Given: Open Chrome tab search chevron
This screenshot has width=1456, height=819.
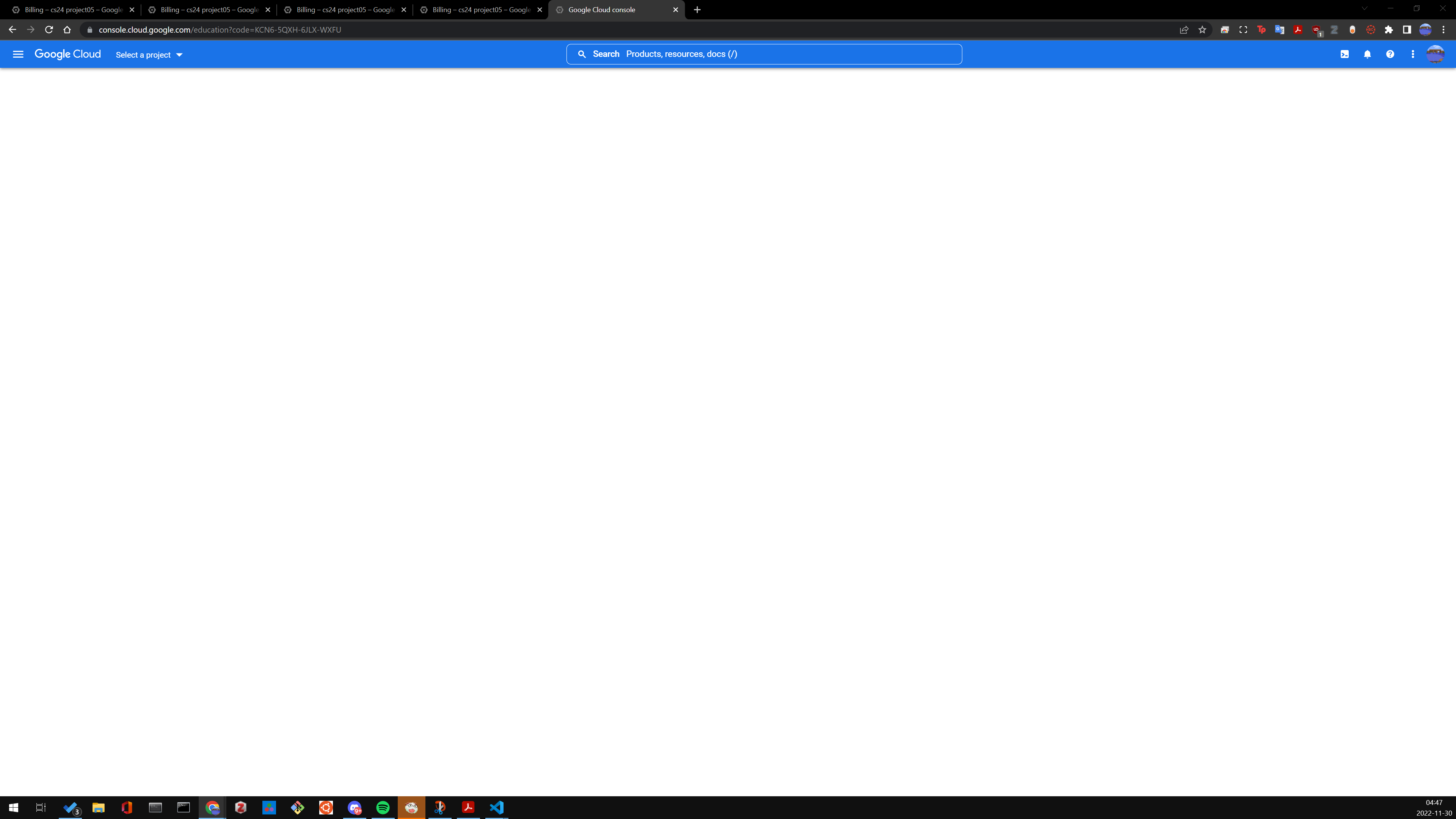Looking at the screenshot, I should tap(1365, 8).
